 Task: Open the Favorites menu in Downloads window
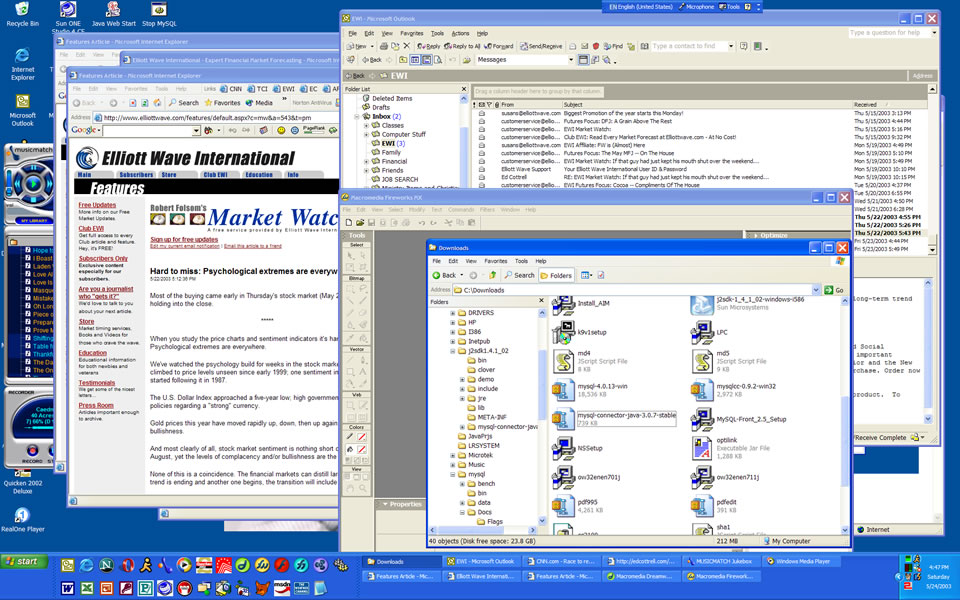495,261
